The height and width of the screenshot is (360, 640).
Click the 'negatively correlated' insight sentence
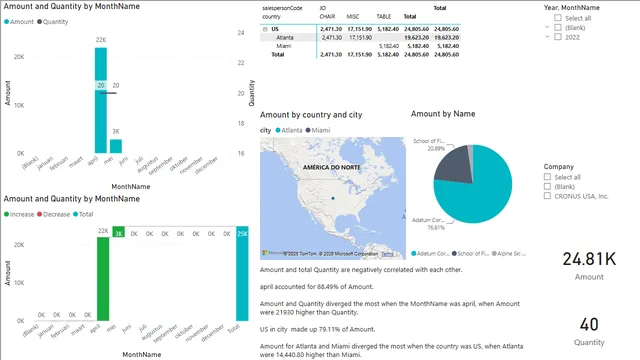361,270
